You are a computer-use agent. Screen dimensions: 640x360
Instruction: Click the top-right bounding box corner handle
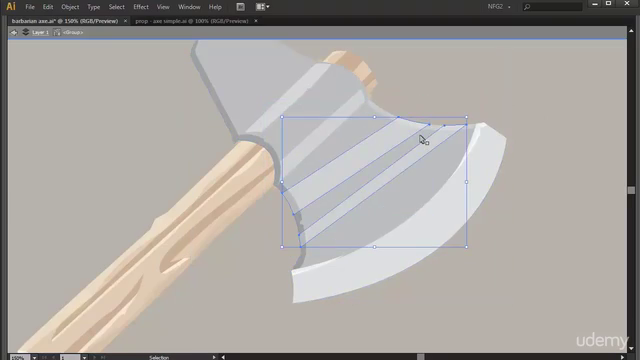coord(467,117)
